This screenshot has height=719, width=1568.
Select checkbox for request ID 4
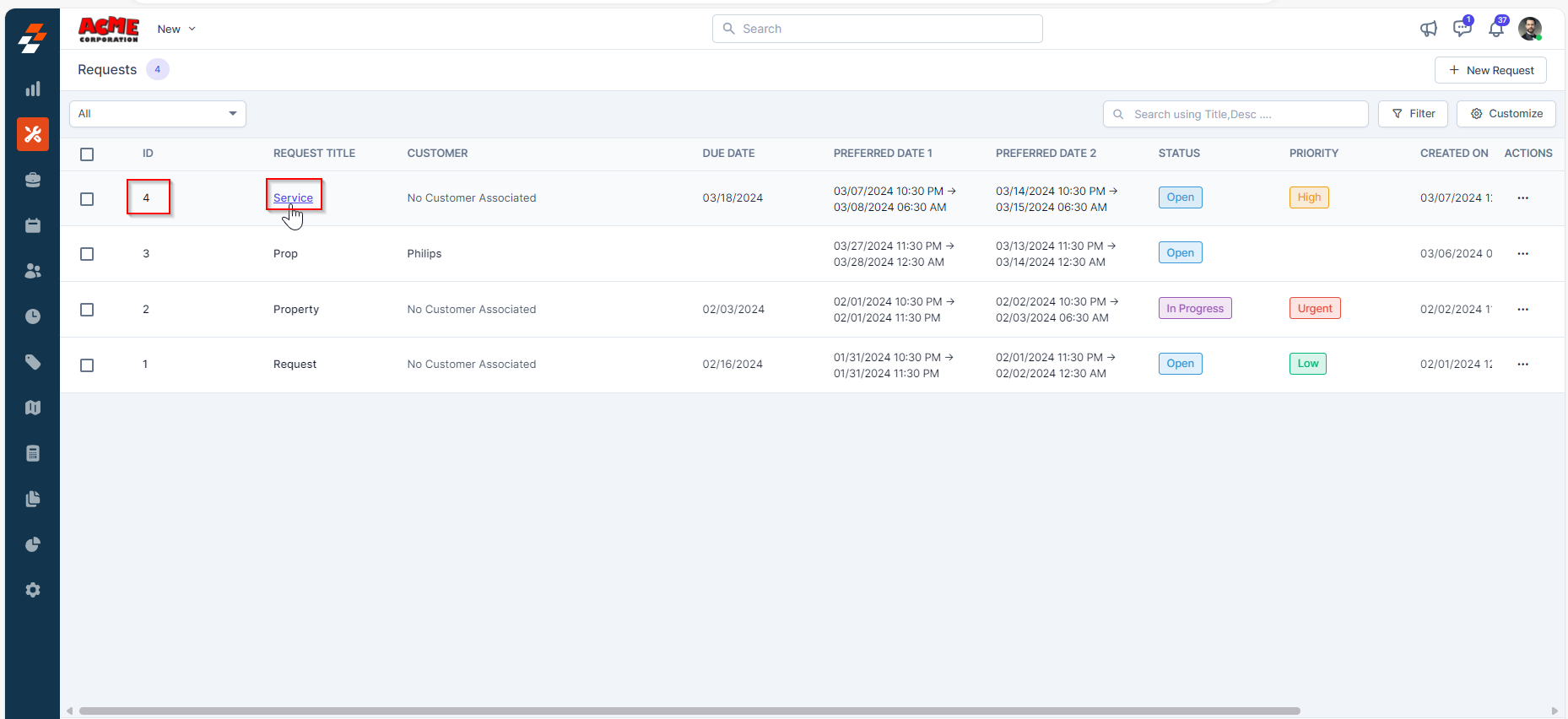(87, 199)
